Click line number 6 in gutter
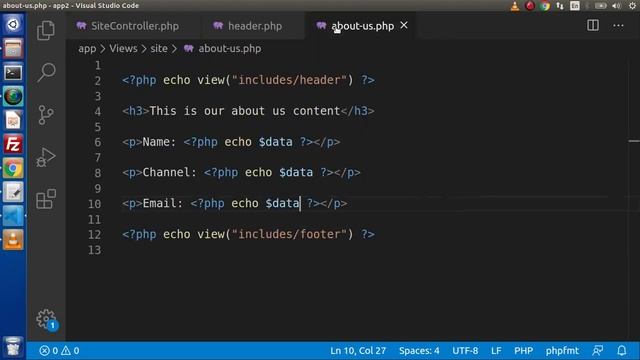 [x=98, y=142]
